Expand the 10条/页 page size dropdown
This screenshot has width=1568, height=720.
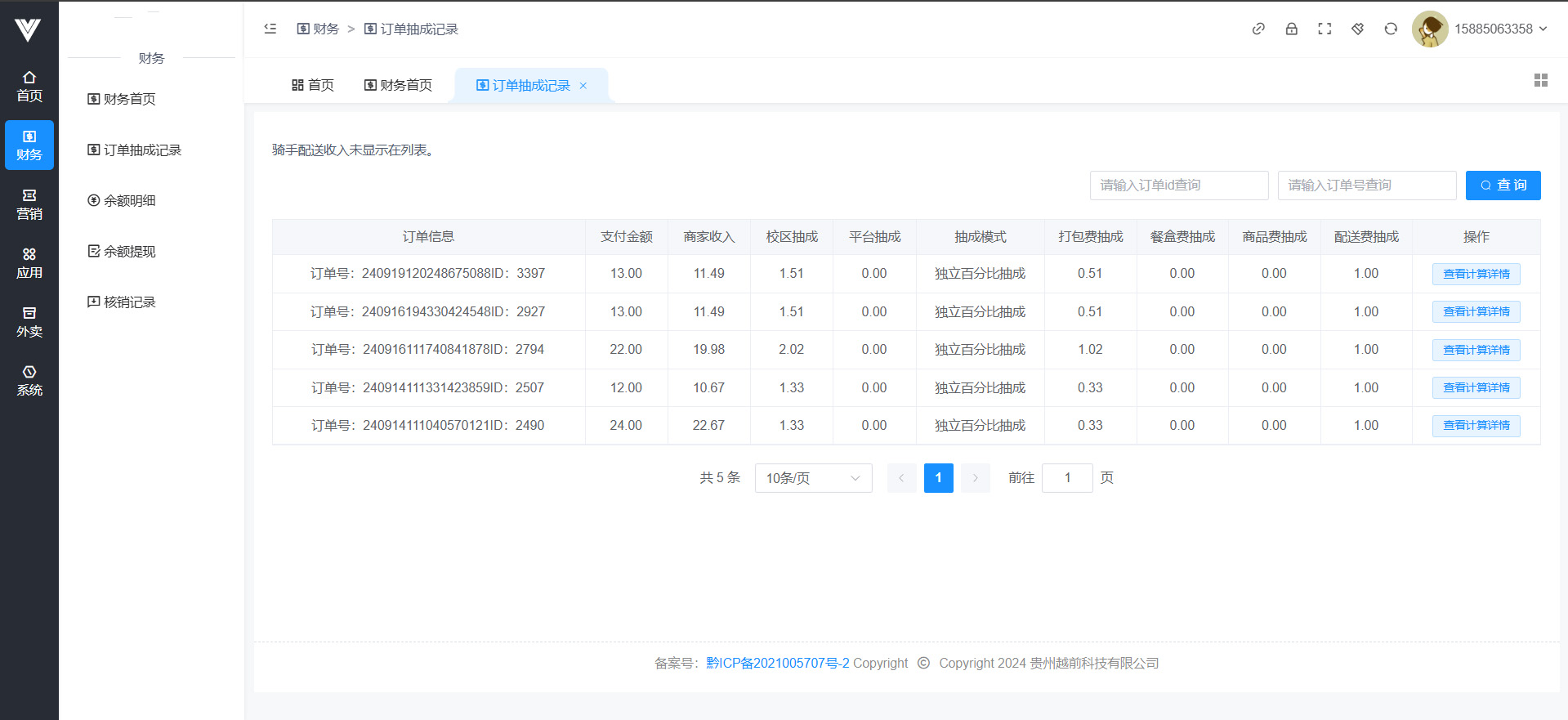pos(813,478)
